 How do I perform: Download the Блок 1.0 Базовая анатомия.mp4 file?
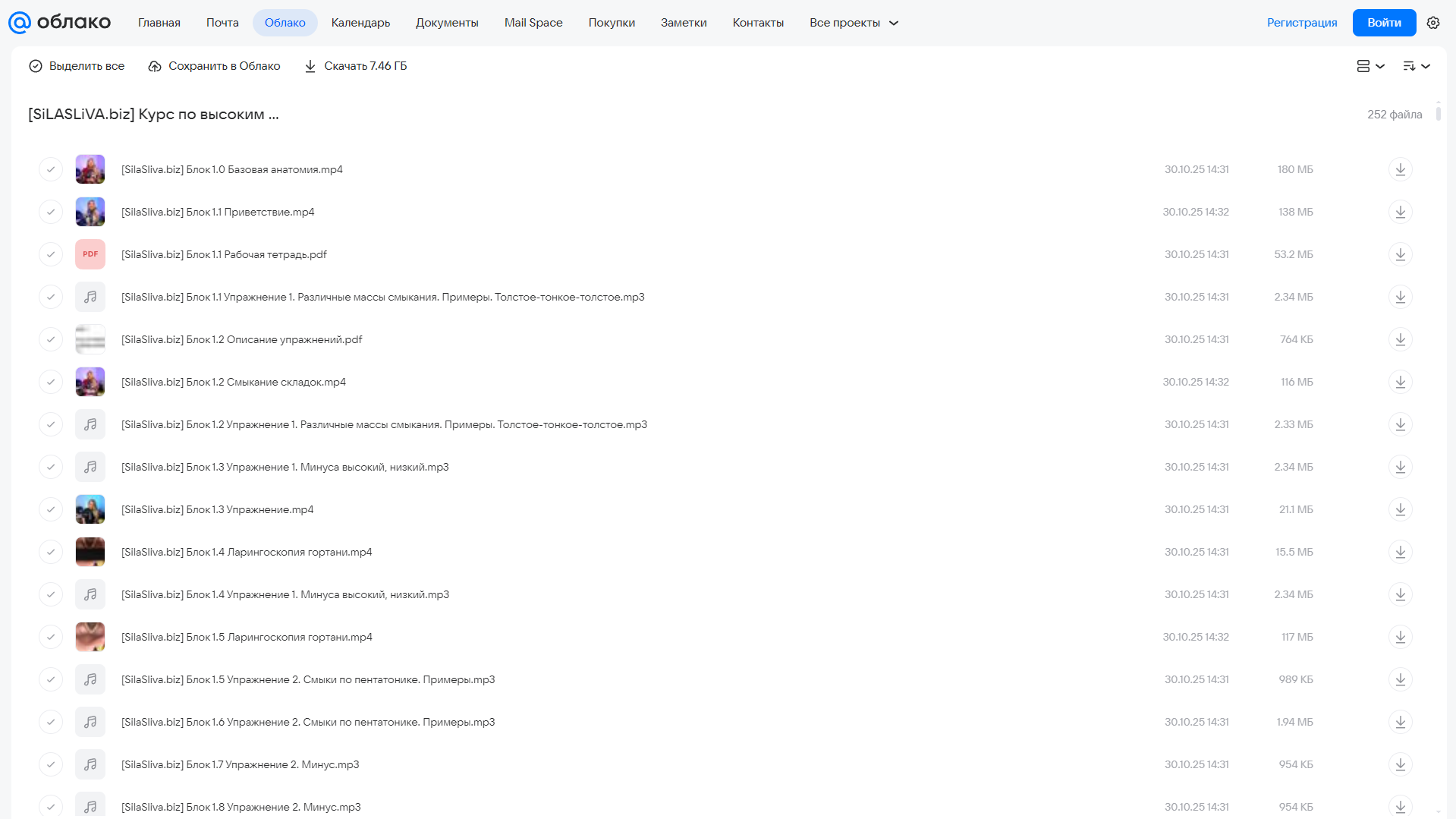(1400, 169)
